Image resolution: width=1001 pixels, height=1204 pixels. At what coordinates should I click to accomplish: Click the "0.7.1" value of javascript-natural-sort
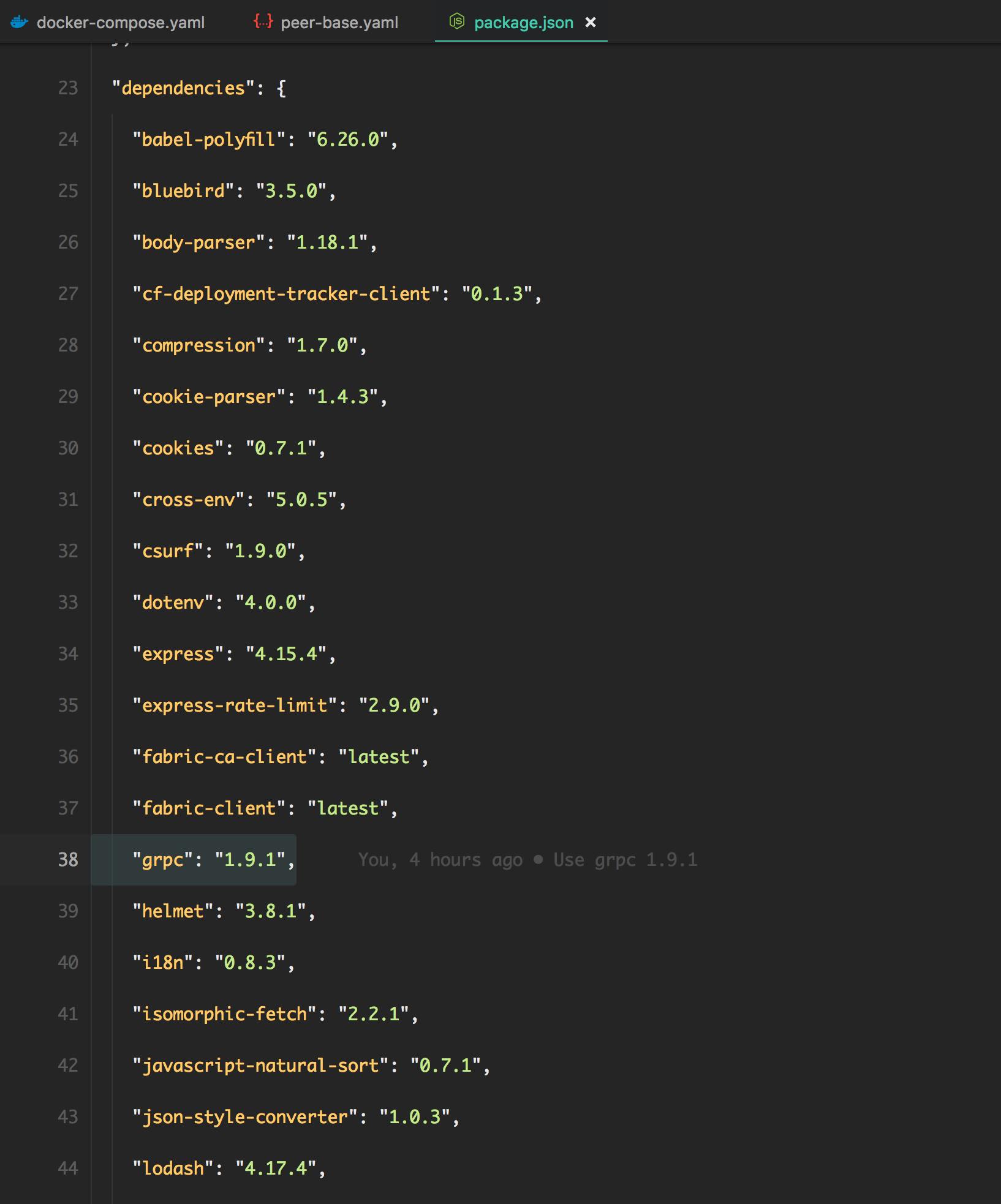point(446,1066)
